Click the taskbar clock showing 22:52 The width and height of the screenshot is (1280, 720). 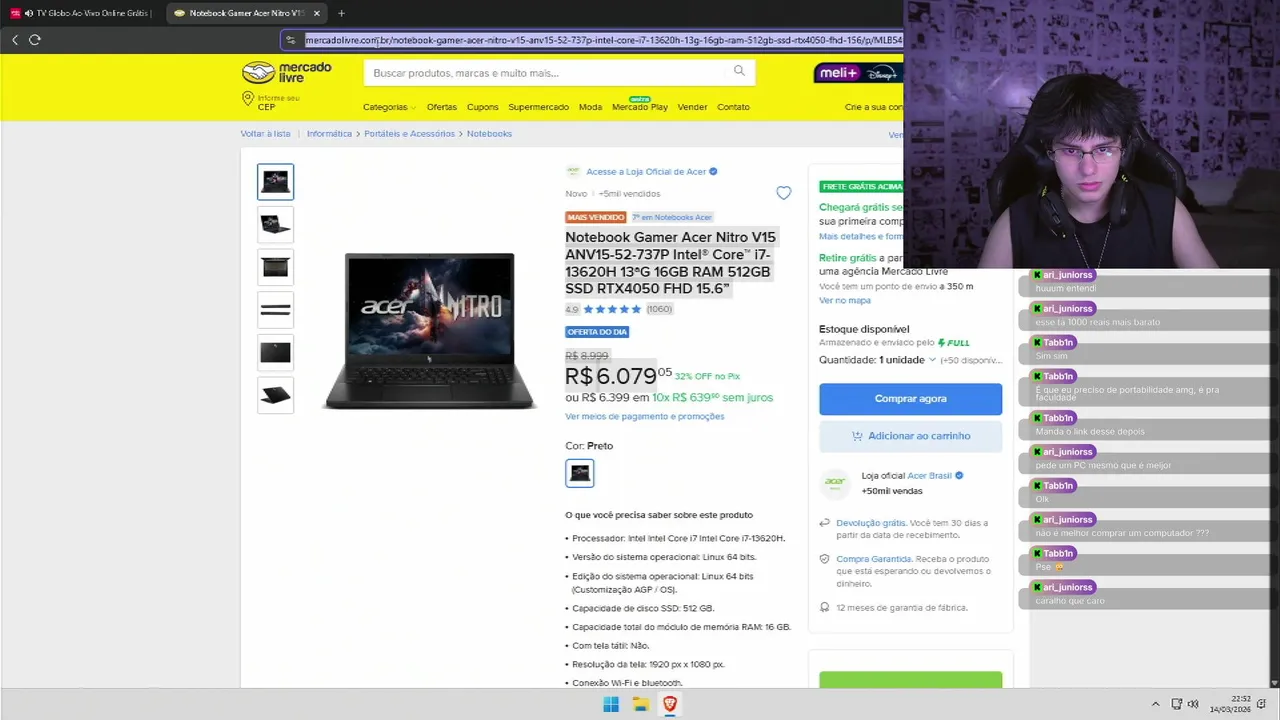click(1230, 704)
